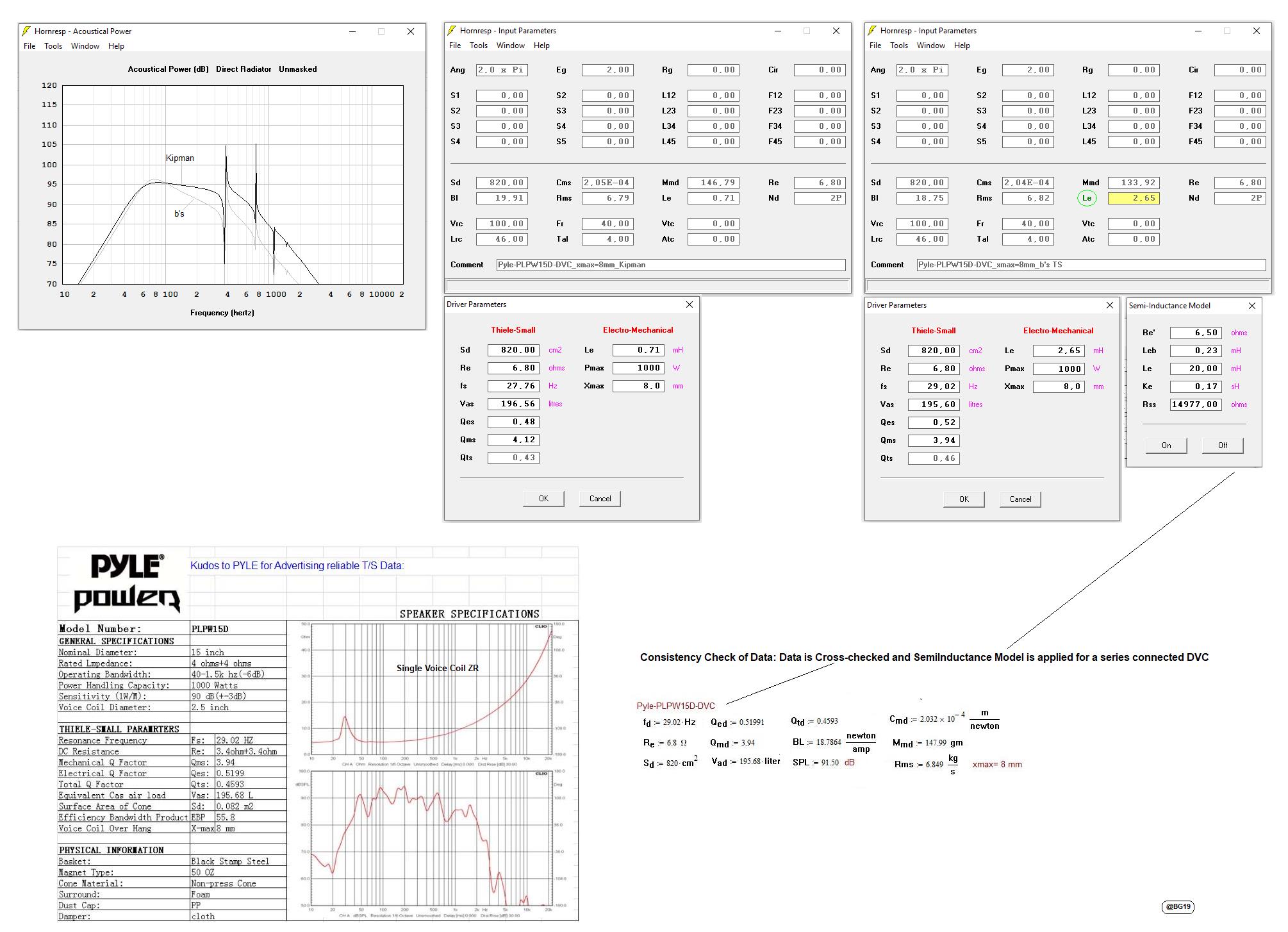Click the Kudos to PYLE blue heading text
The image size is (1288, 932).
pyautogui.click(x=297, y=565)
